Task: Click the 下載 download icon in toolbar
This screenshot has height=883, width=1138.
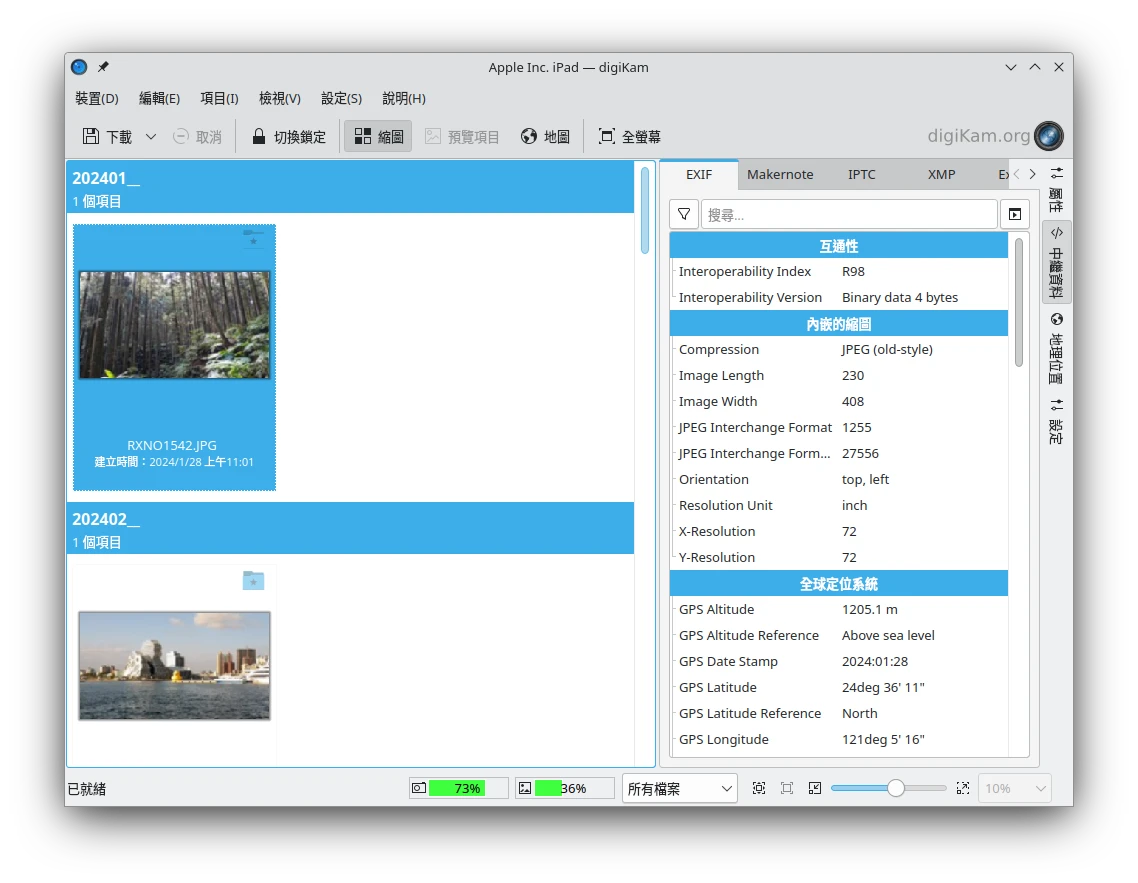Action: pos(92,136)
